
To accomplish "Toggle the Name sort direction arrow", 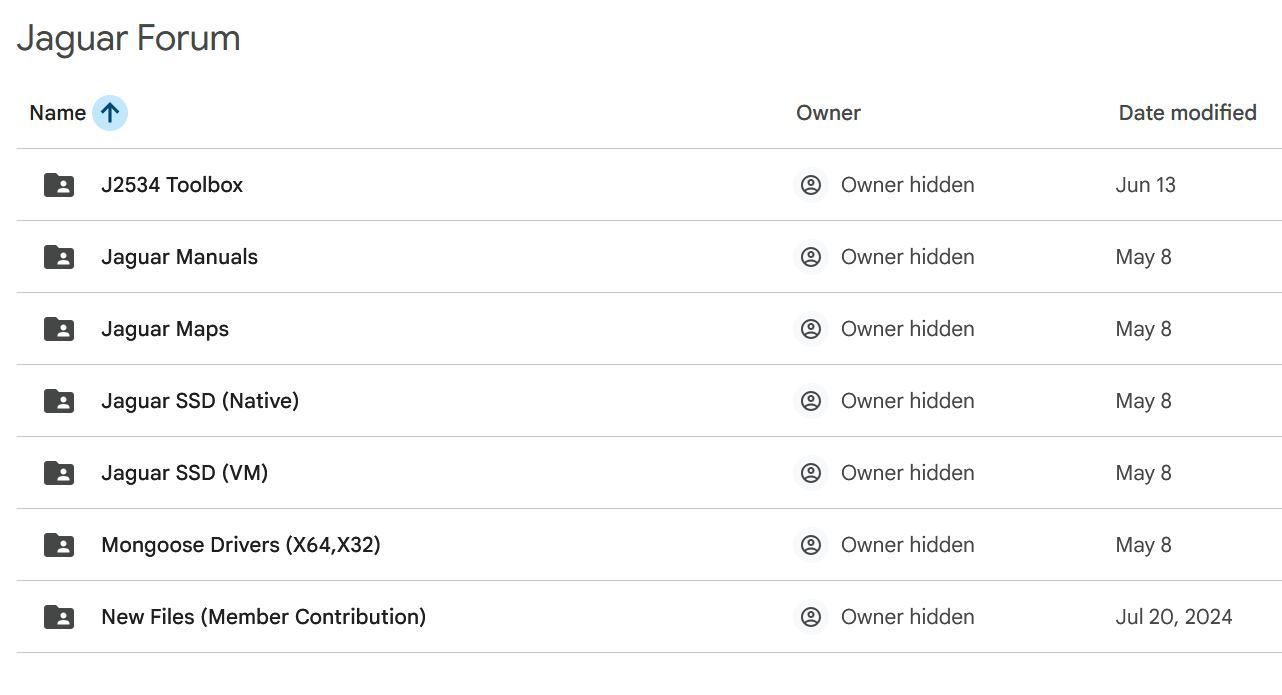I will pos(110,113).
